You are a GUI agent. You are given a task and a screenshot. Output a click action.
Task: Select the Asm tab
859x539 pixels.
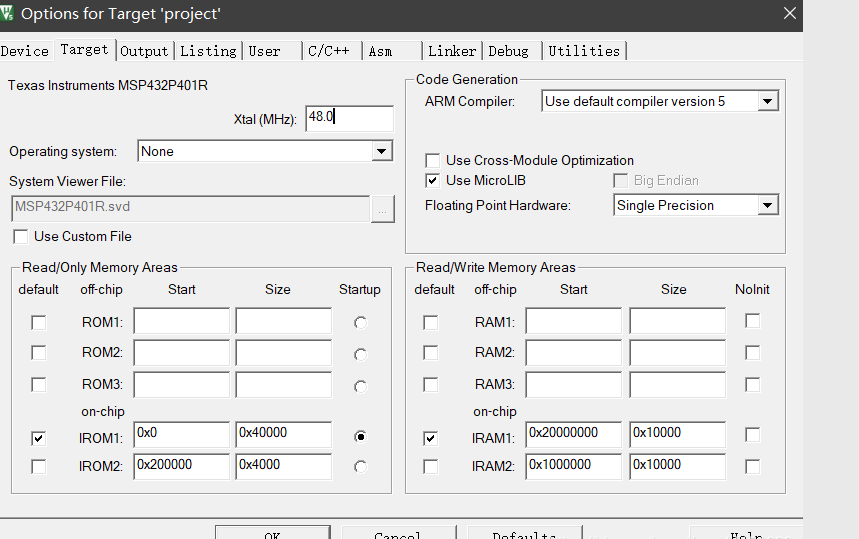point(381,51)
